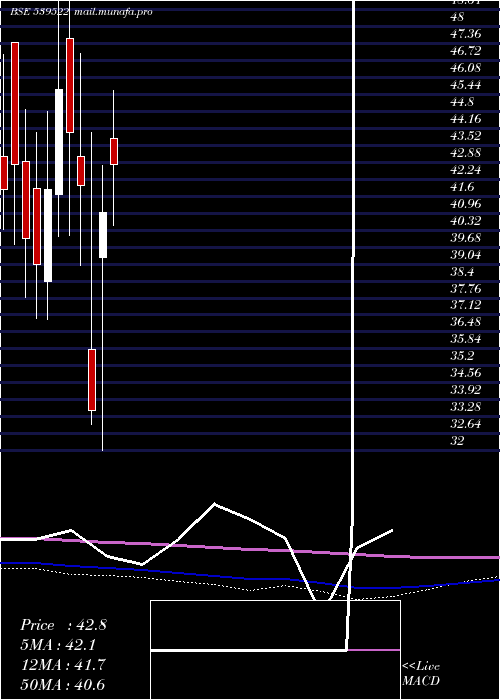Screen dimensions: 500x700
Task: Click the 41.6 price axis label
Action: coord(462,187)
